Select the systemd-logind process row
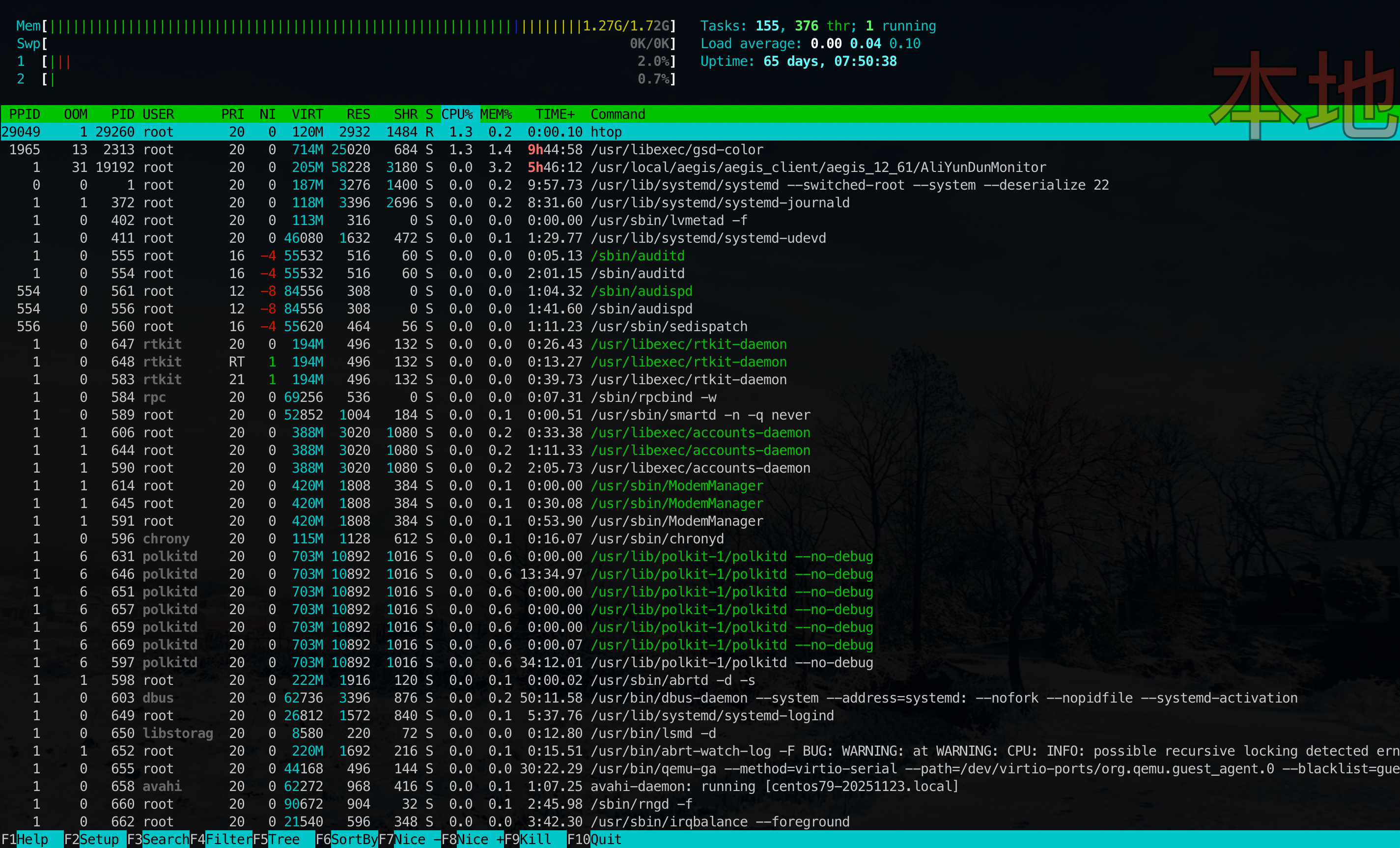The height and width of the screenshot is (848, 1400). tap(700, 715)
